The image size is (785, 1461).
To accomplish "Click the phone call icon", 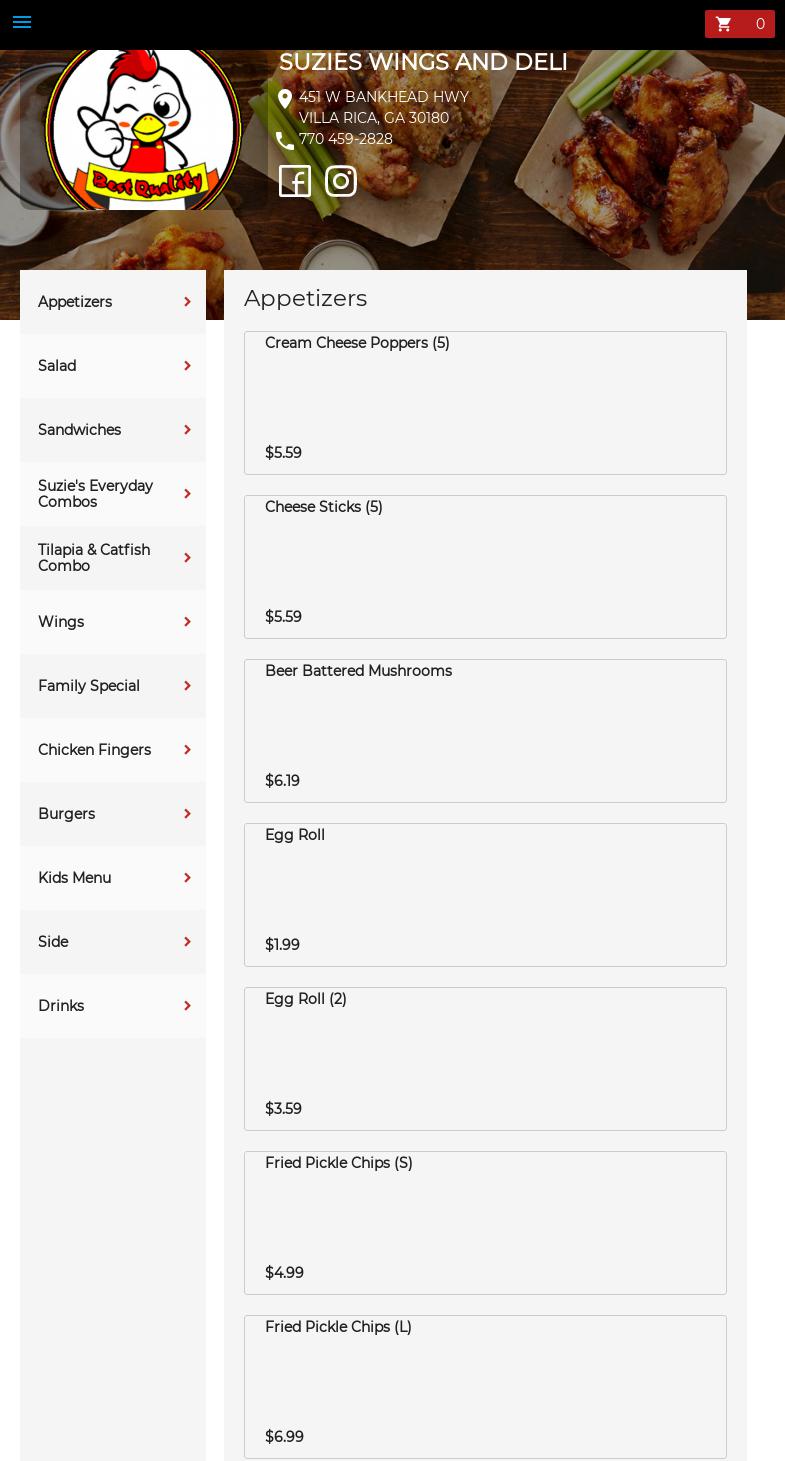I will coord(285,140).
